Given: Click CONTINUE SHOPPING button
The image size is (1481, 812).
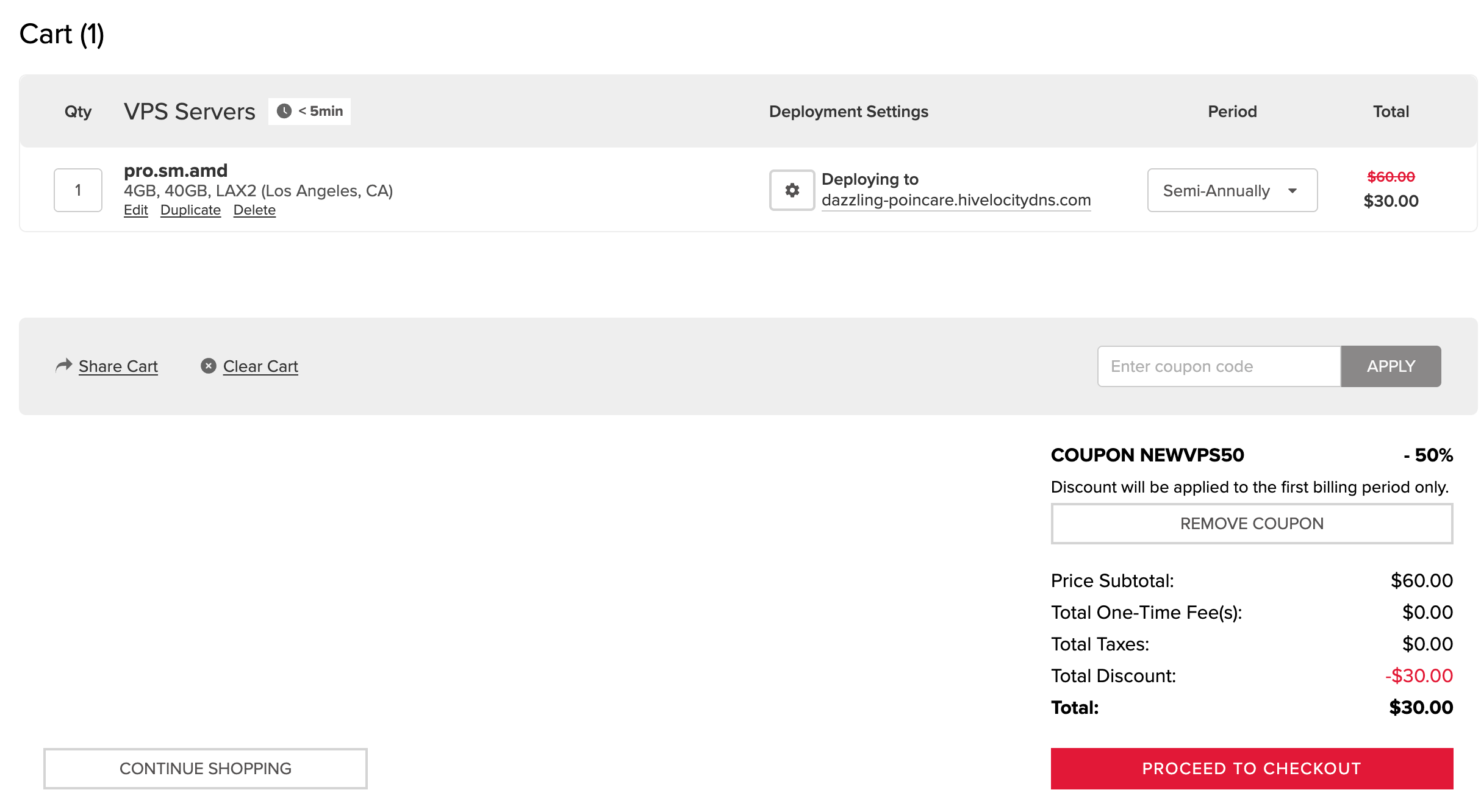Looking at the screenshot, I should (x=206, y=769).
